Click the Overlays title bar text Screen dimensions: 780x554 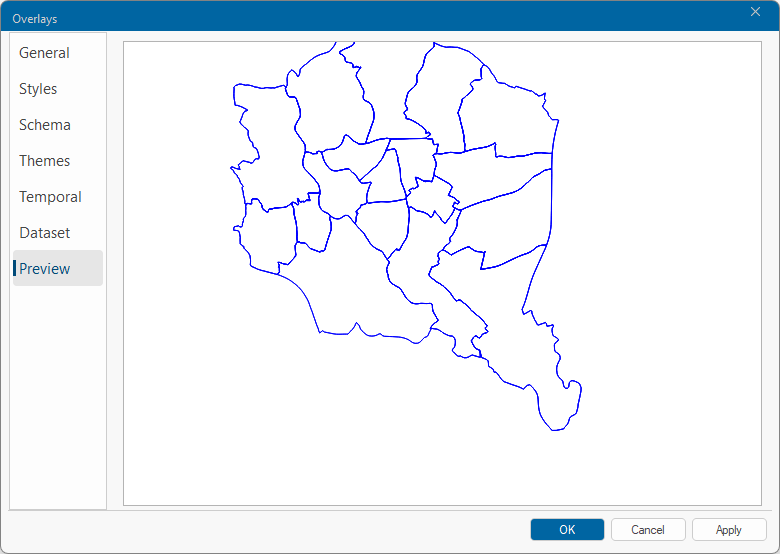pos(35,19)
